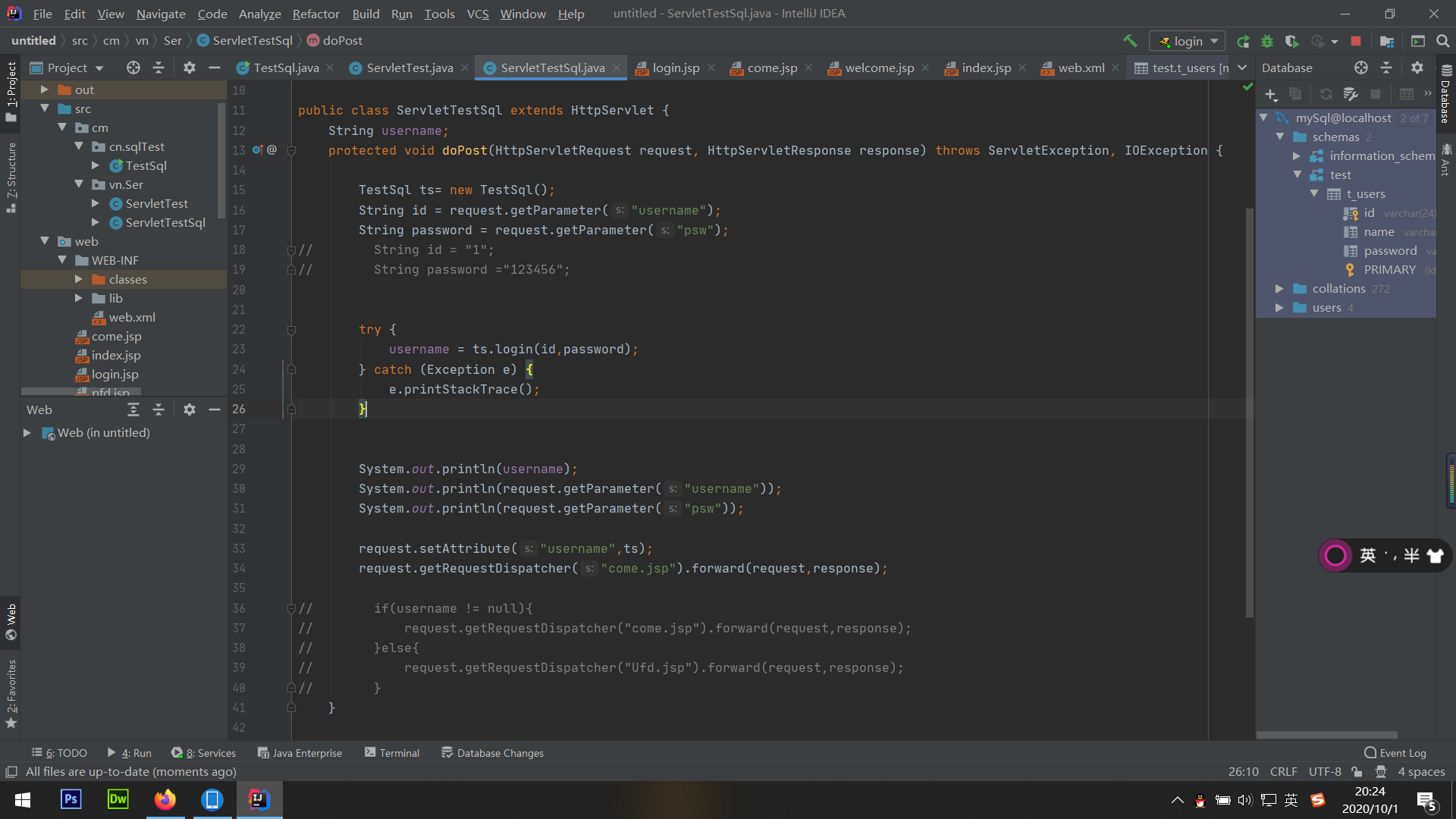Screen dimensions: 1456x819
Task: Open the Terminal tool window
Action: coord(392,753)
